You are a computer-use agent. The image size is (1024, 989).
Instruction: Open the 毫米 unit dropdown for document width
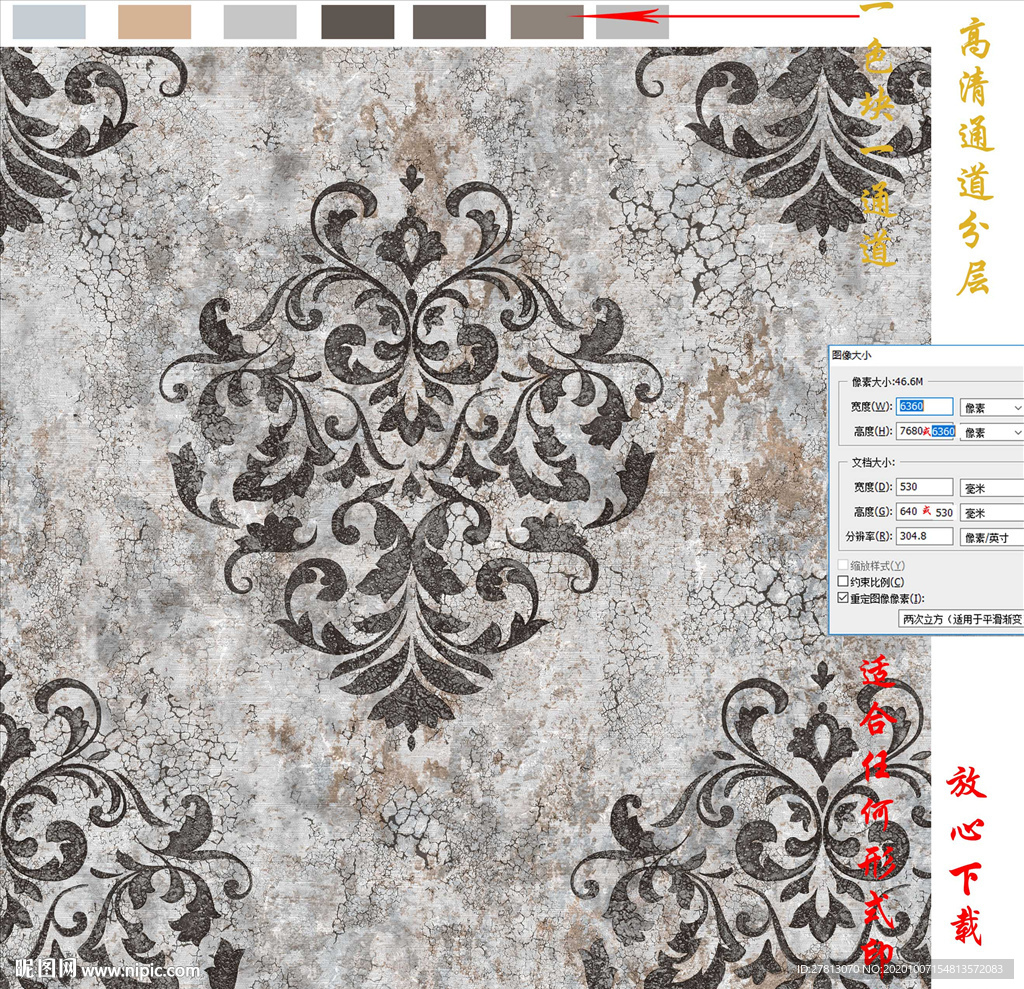tap(991, 489)
